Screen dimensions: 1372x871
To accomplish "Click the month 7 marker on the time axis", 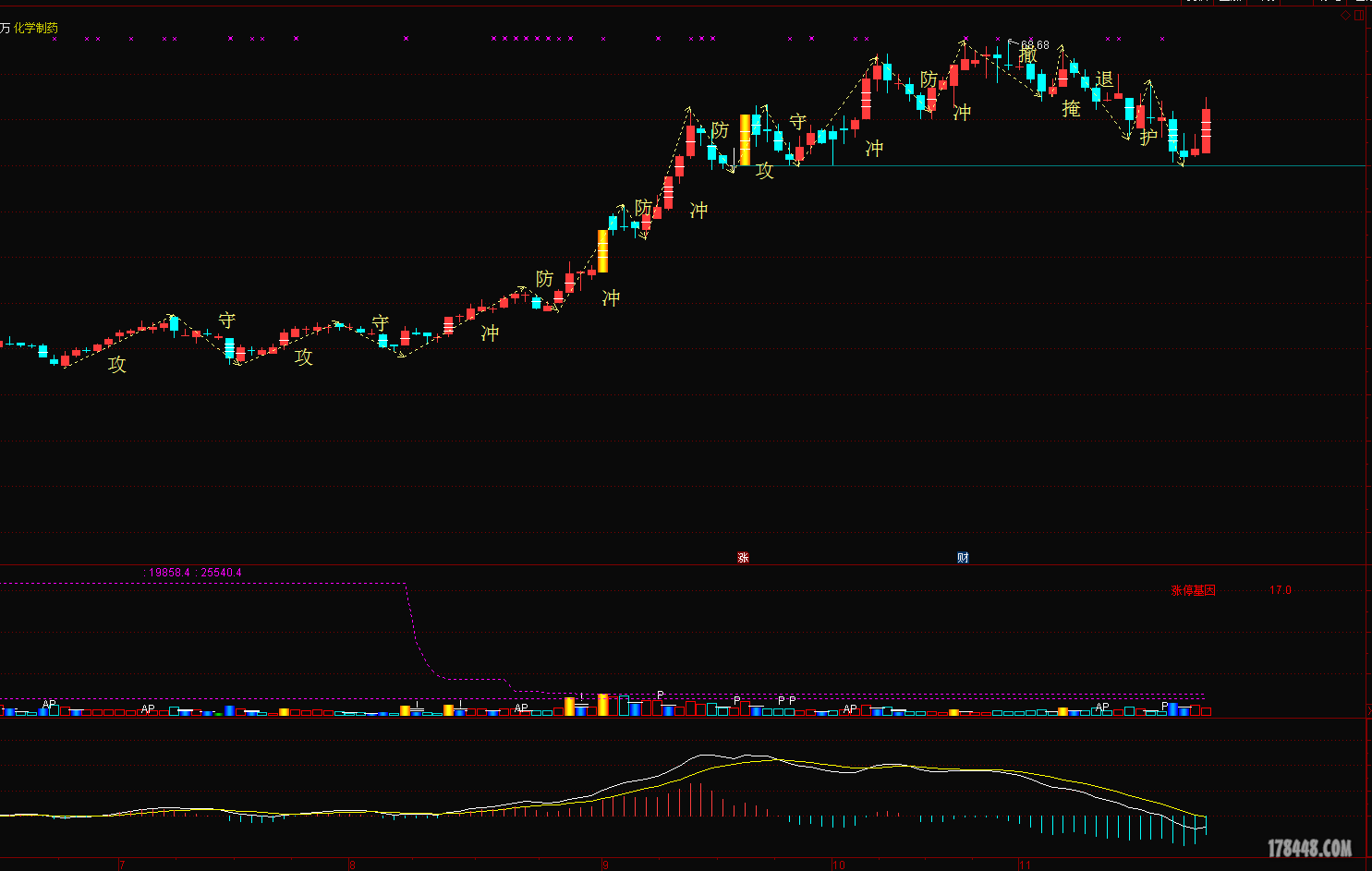I will [x=122, y=865].
